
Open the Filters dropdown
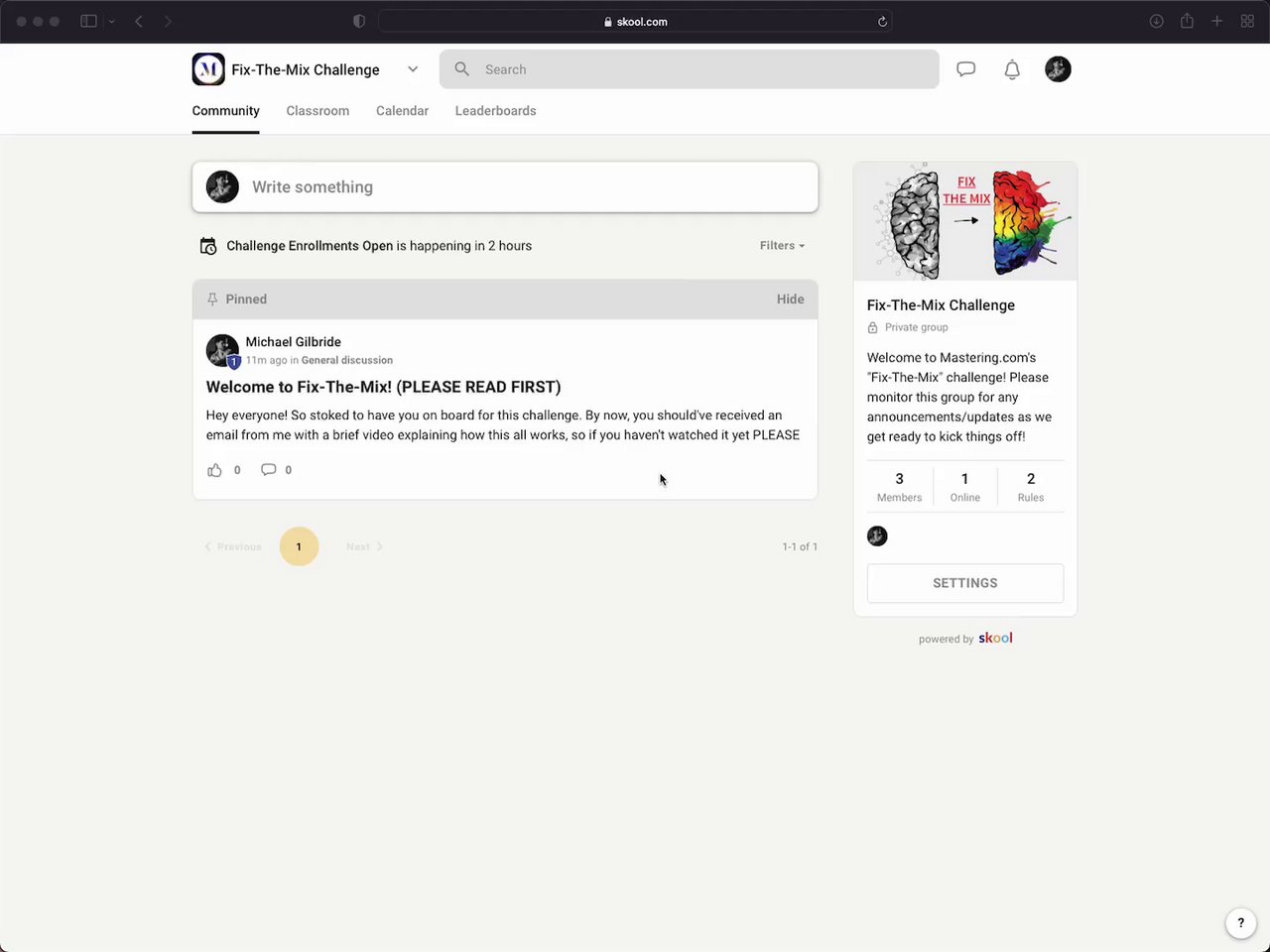[782, 246]
